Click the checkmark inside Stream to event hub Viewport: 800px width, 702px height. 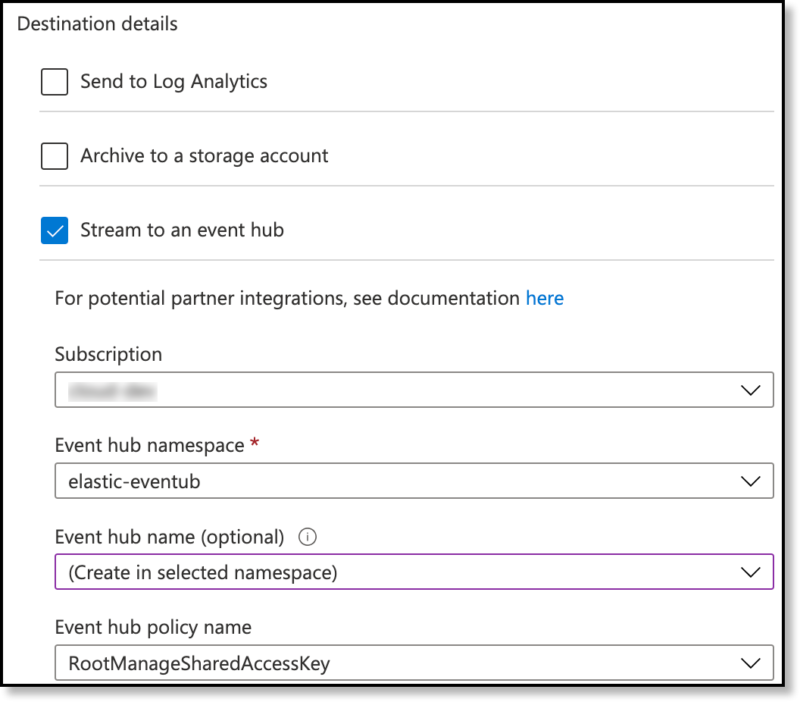tap(54, 229)
